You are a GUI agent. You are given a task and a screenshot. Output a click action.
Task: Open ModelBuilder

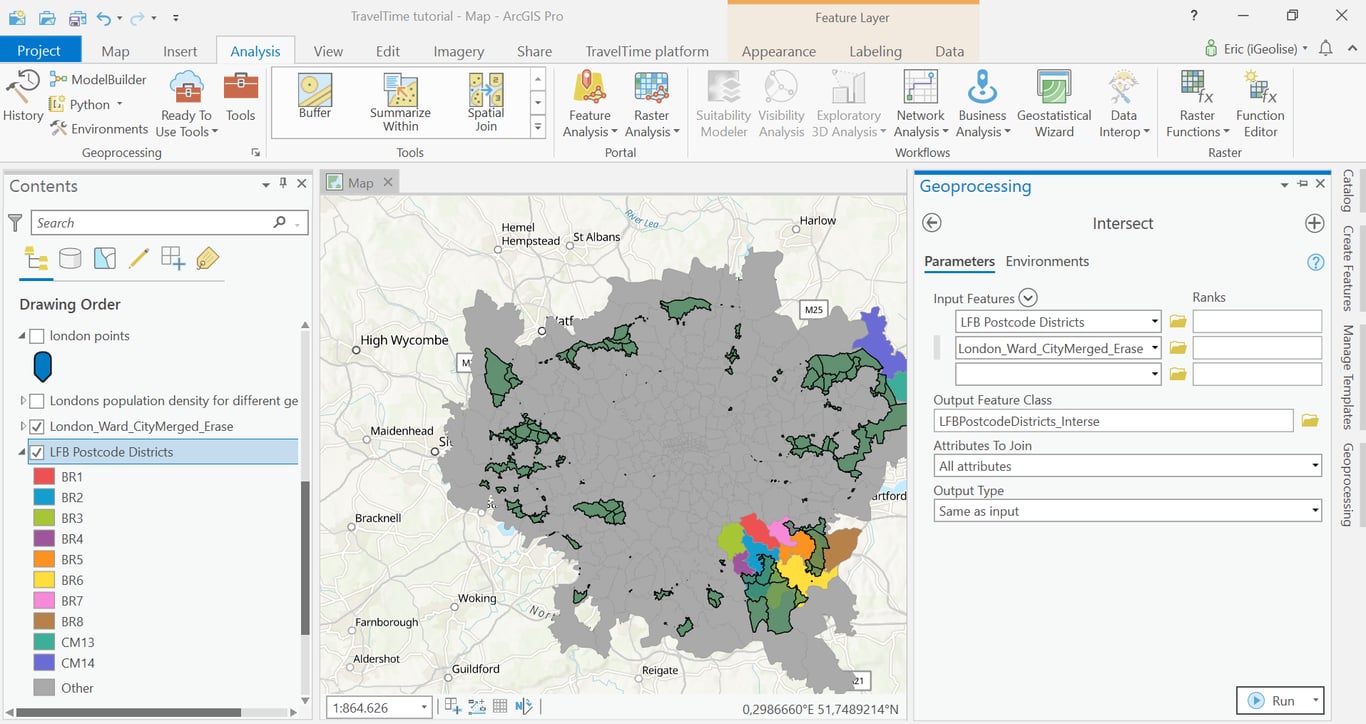coord(98,79)
